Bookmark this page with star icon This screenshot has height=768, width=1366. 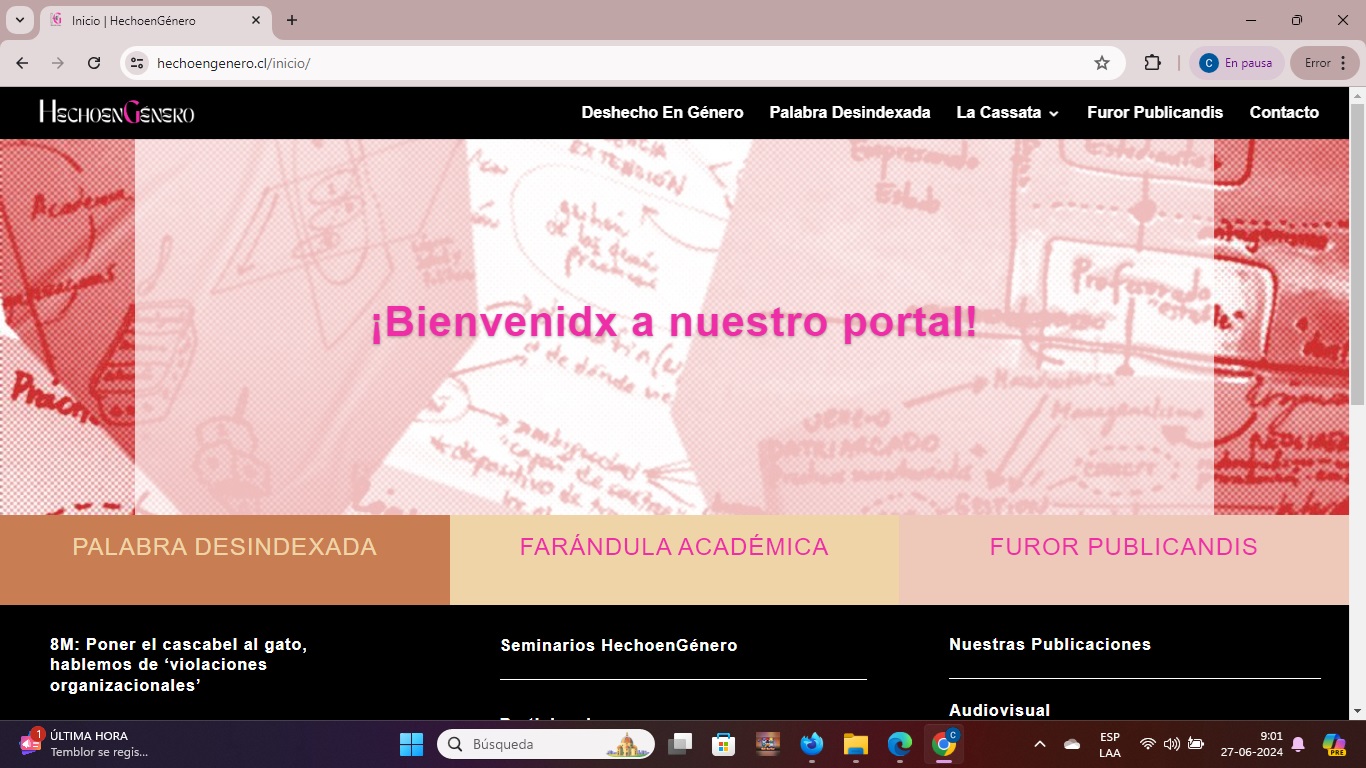tap(1102, 63)
